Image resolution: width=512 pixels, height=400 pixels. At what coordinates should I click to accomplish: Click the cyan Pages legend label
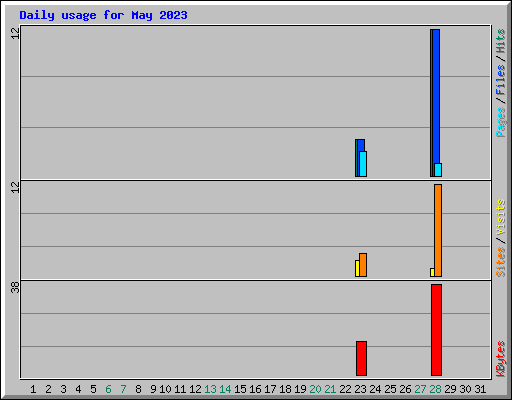(500, 122)
